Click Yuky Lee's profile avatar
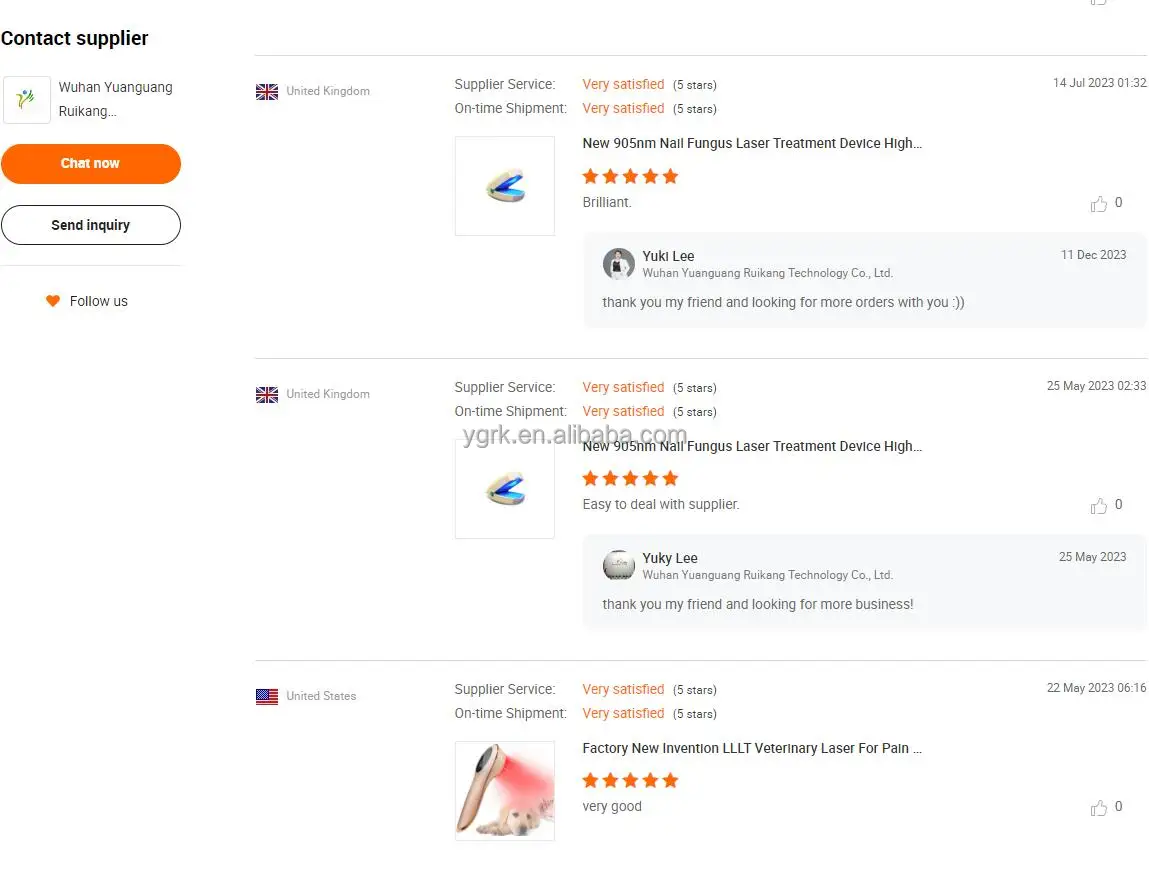The image size is (1149, 871). tap(619, 566)
